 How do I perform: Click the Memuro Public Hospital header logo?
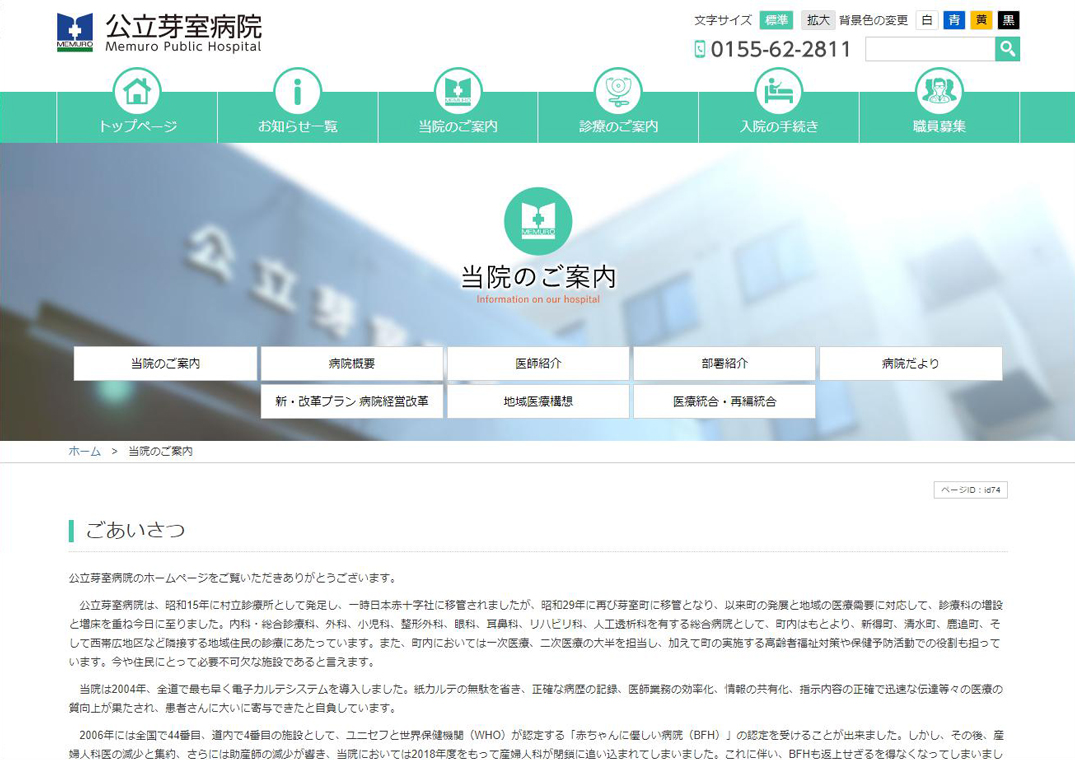[x=160, y=32]
